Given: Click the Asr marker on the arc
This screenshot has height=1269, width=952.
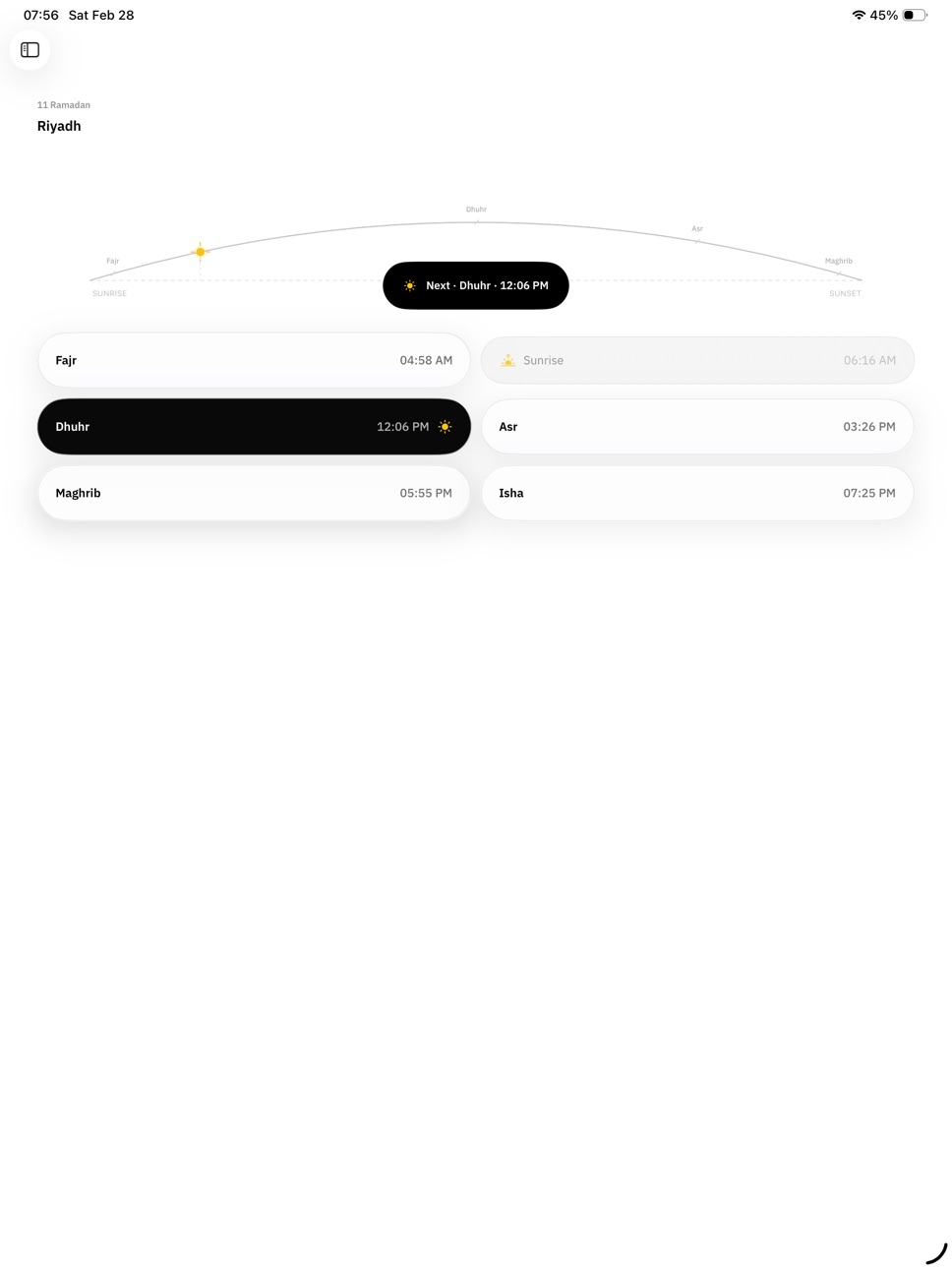Looking at the screenshot, I should (x=697, y=229).
